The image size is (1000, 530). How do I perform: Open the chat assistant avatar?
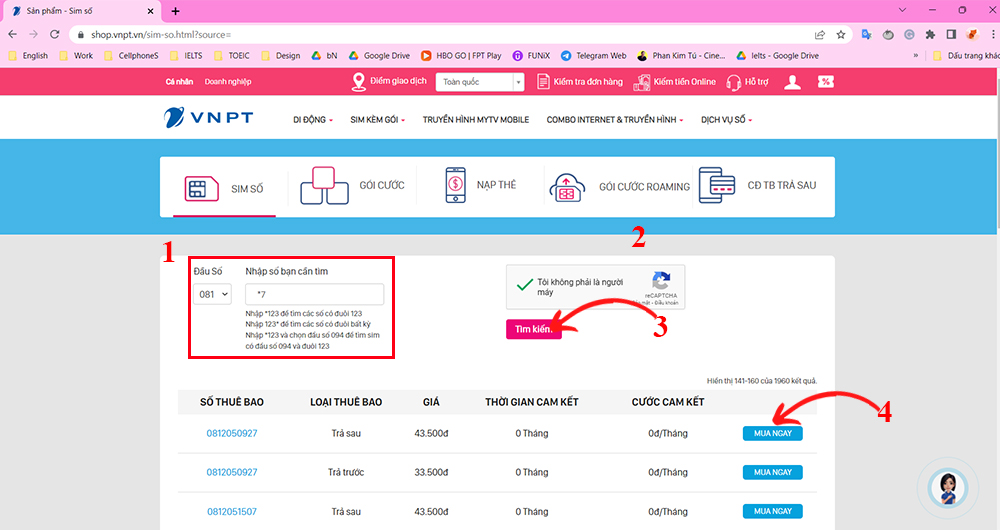coord(948,489)
